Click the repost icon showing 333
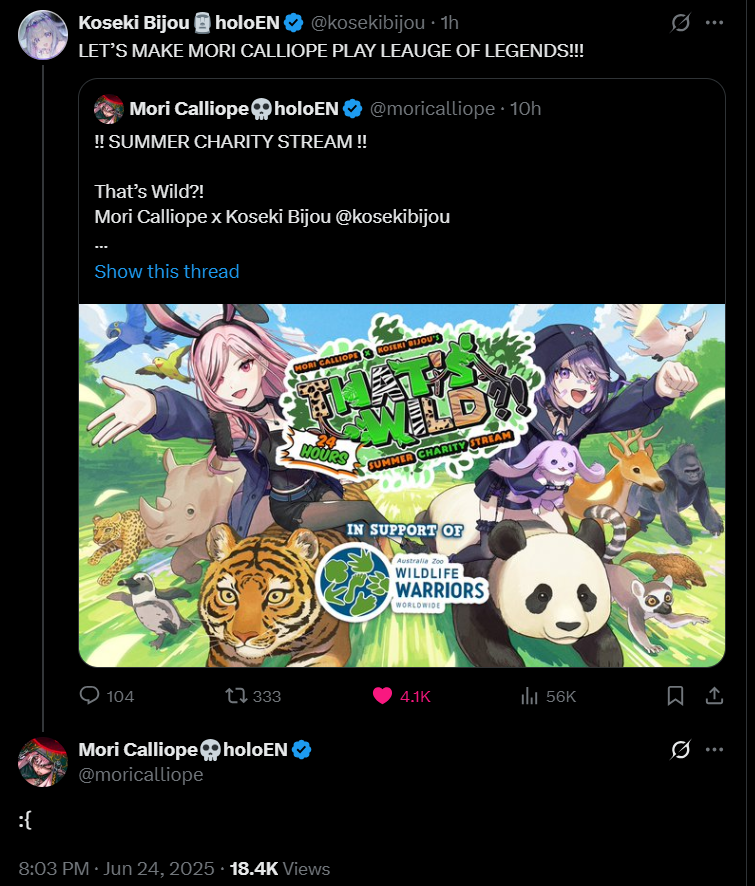 point(236,696)
